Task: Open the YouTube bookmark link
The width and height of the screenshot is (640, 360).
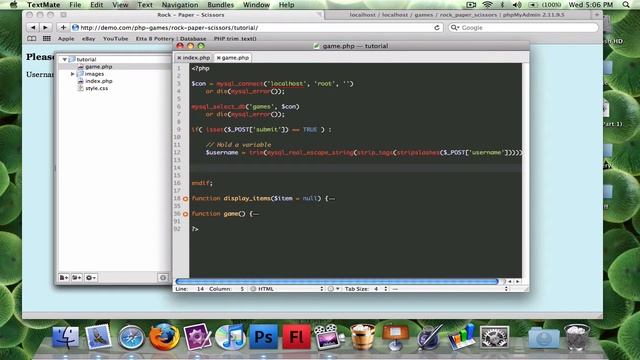Action: click(x=116, y=38)
